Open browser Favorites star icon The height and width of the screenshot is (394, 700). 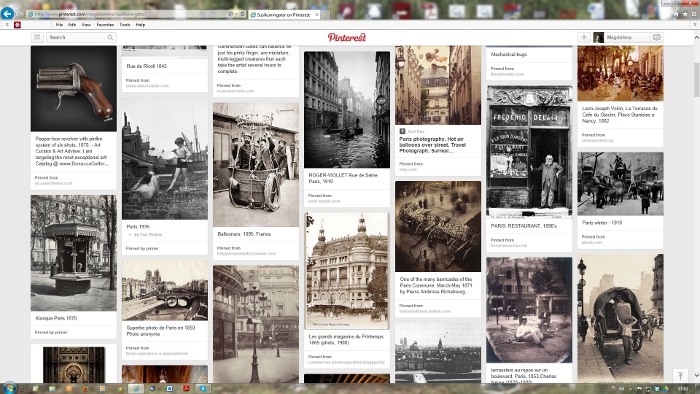click(x=685, y=14)
